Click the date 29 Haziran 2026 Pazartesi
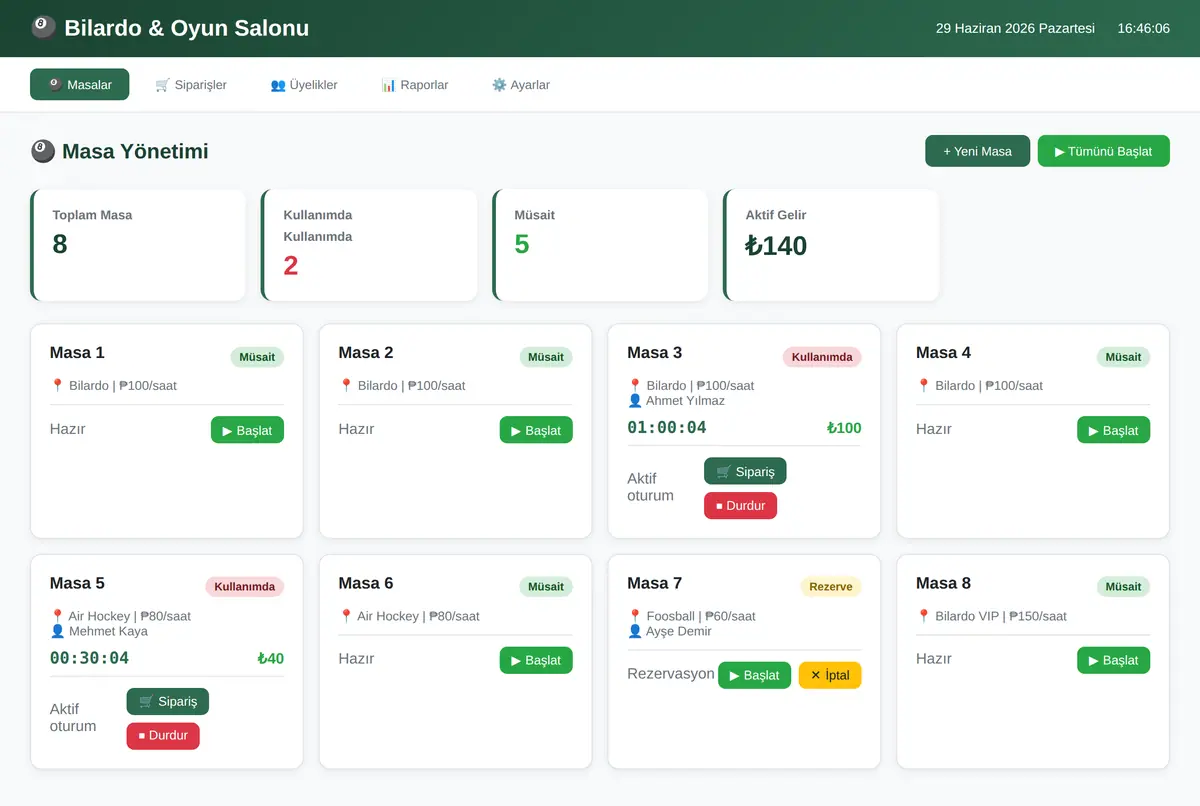 coord(1015,28)
